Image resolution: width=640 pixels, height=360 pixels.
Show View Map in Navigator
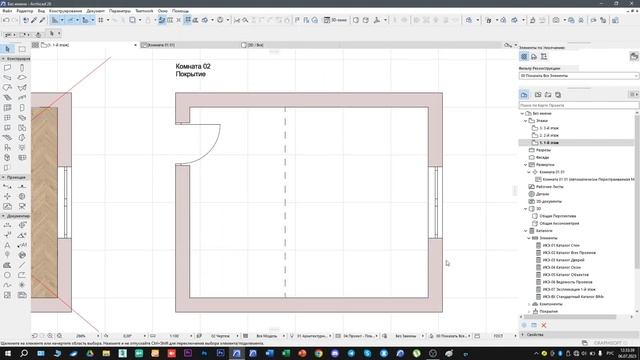(x=538, y=95)
